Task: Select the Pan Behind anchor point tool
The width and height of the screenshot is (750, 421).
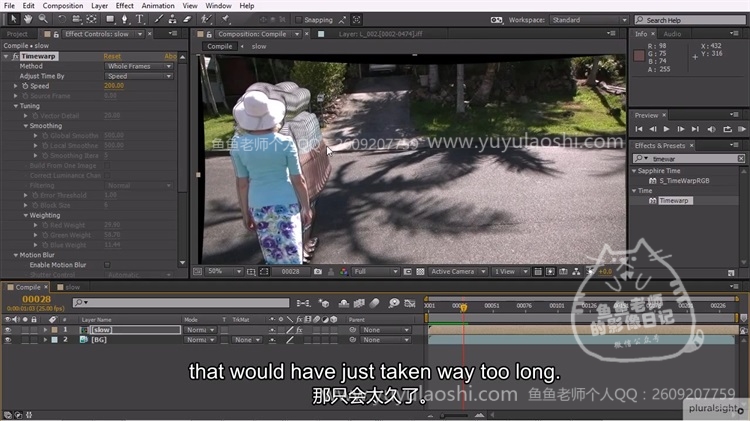Action: pos(91,19)
